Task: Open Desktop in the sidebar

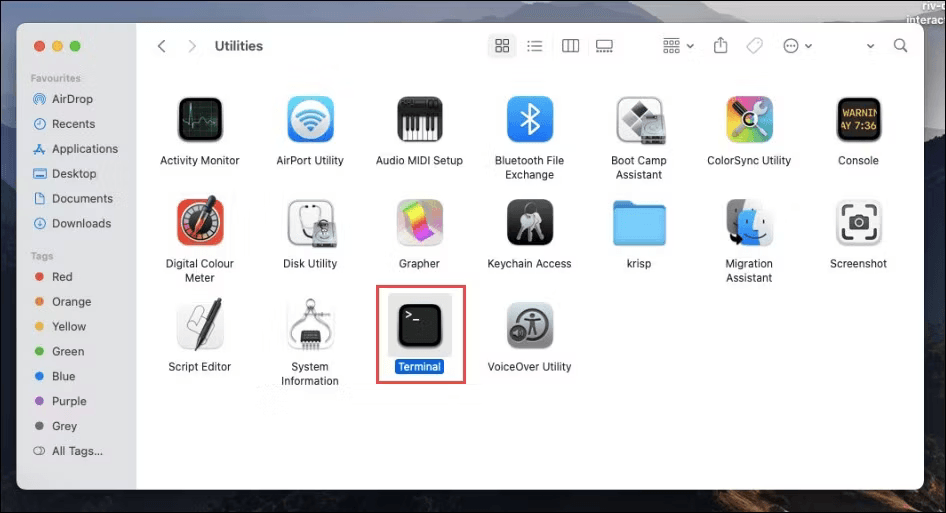Action: point(65,174)
